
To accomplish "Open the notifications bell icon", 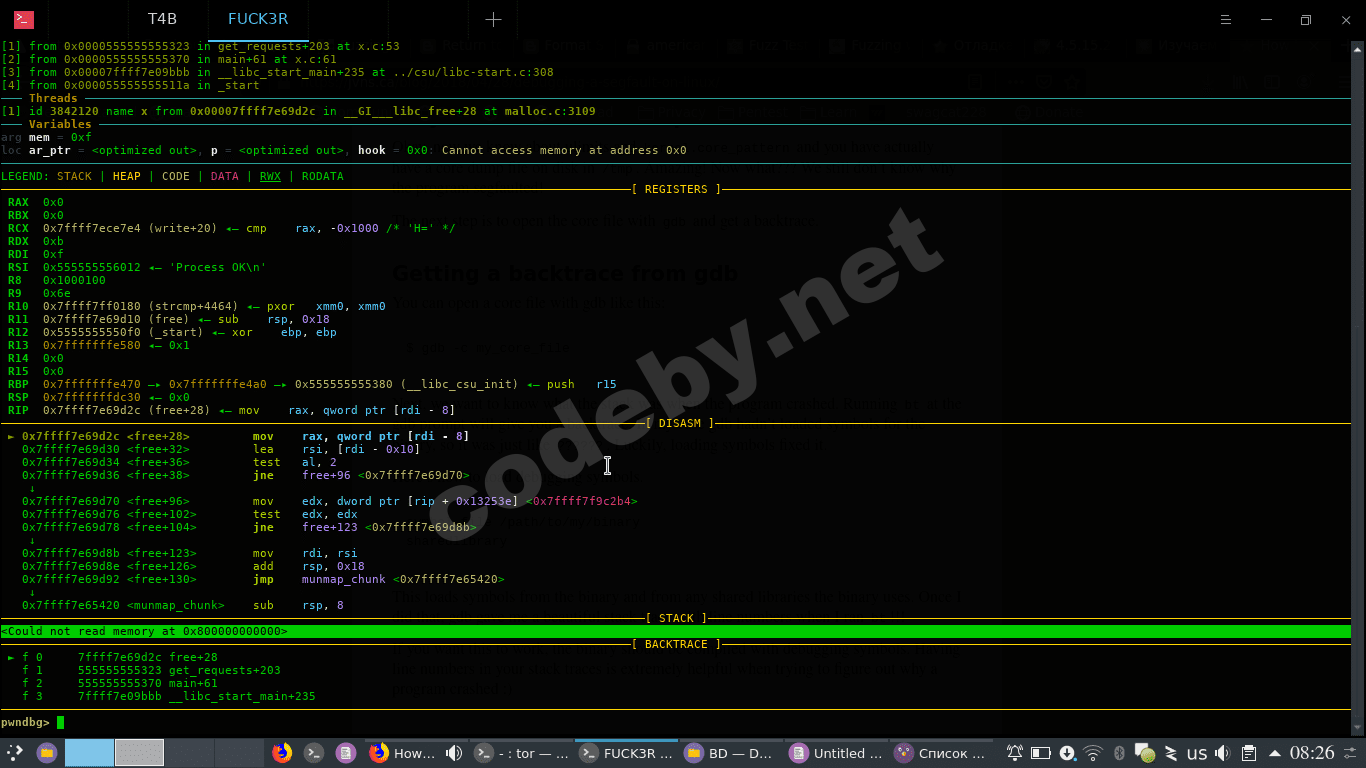I will tap(1015, 753).
